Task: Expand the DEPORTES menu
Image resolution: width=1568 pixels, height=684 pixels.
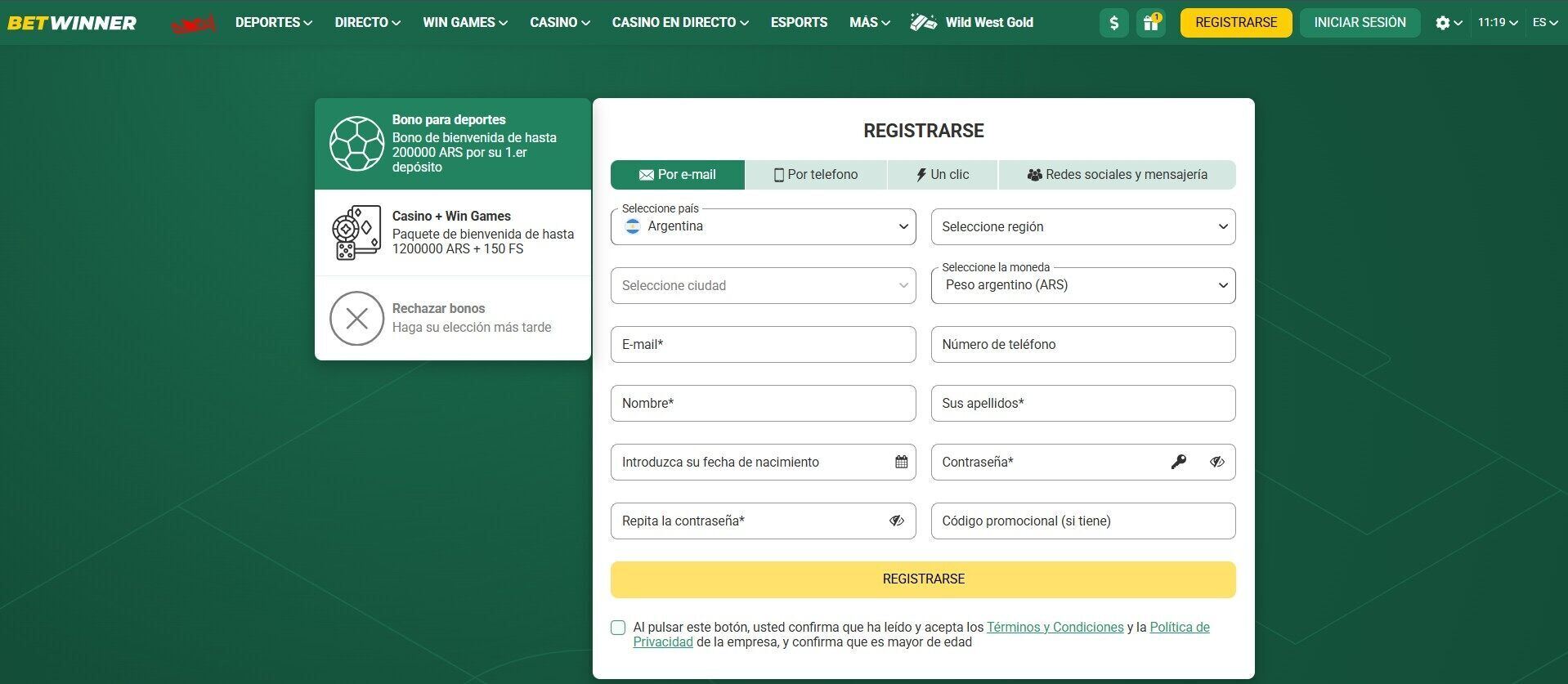Action: (x=274, y=23)
